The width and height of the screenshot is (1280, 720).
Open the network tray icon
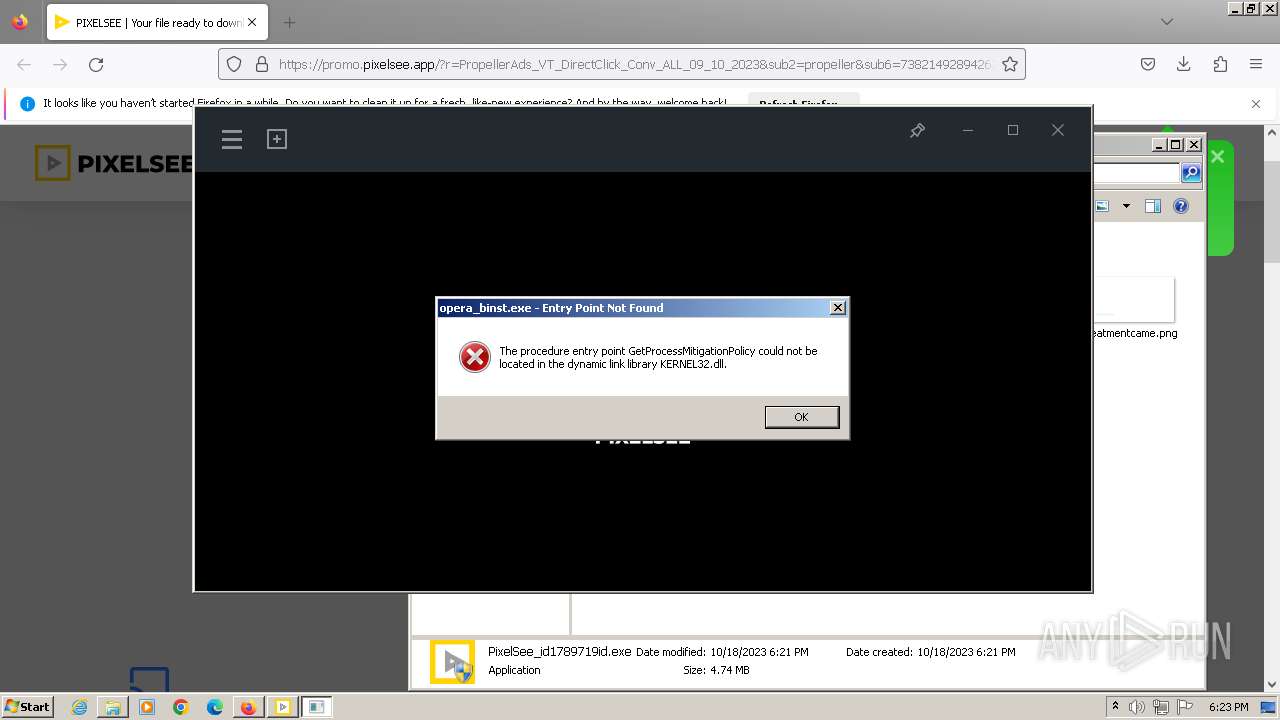pos(1161,707)
